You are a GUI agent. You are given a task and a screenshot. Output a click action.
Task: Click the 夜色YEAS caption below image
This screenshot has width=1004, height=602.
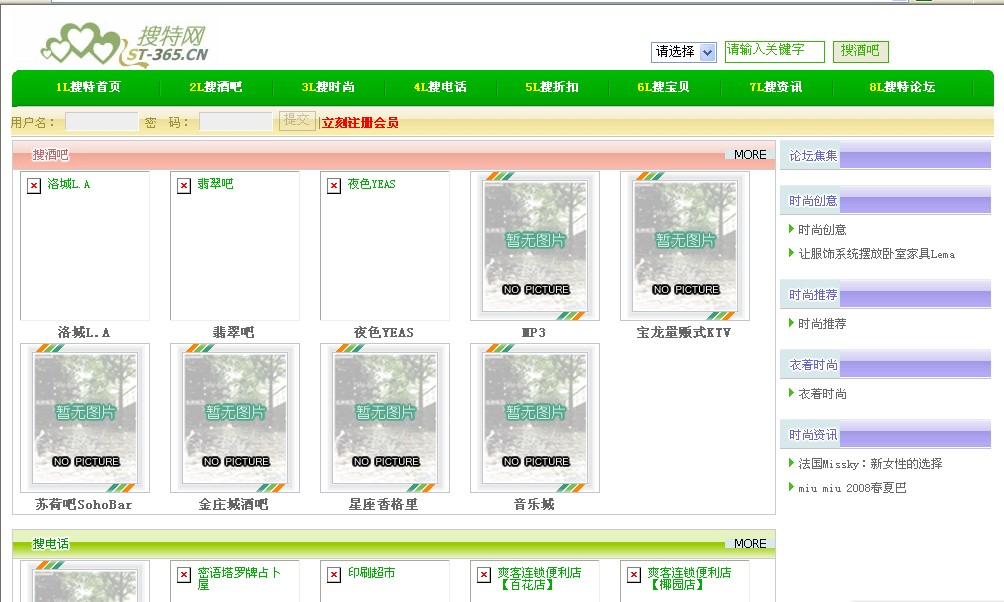point(384,332)
